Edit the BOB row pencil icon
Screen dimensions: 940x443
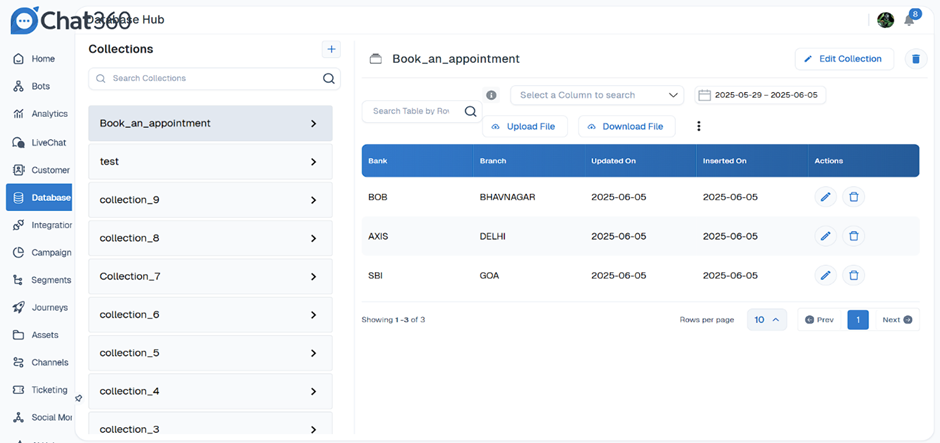(x=826, y=197)
